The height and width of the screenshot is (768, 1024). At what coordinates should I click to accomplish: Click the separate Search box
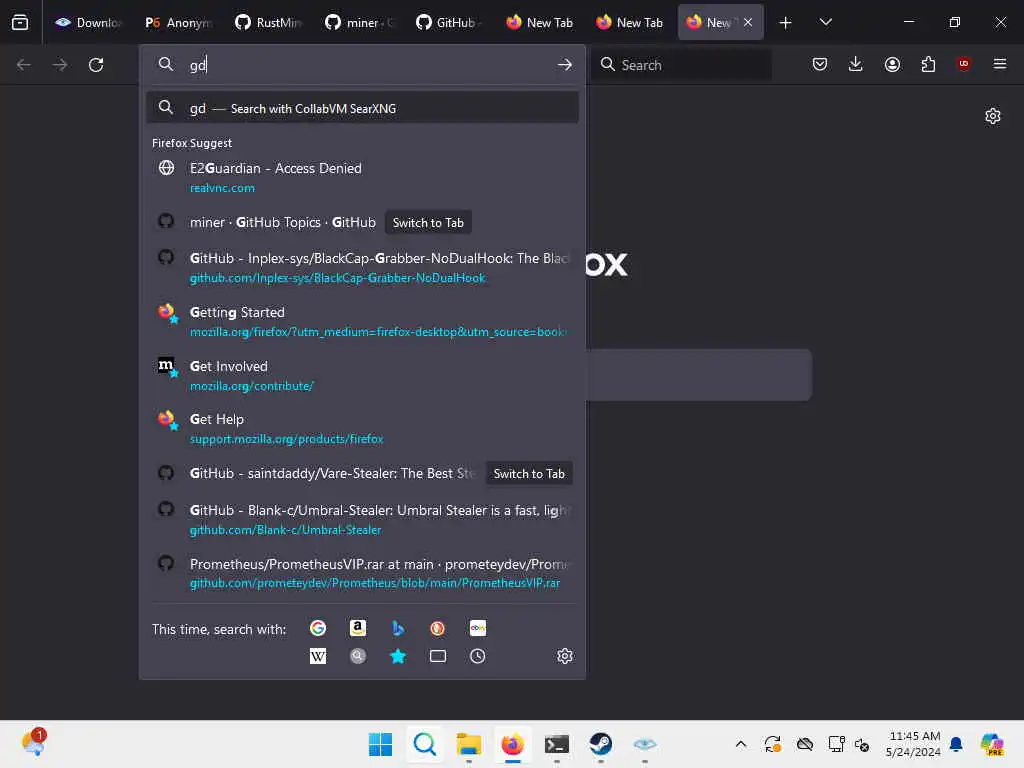point(681,65)
